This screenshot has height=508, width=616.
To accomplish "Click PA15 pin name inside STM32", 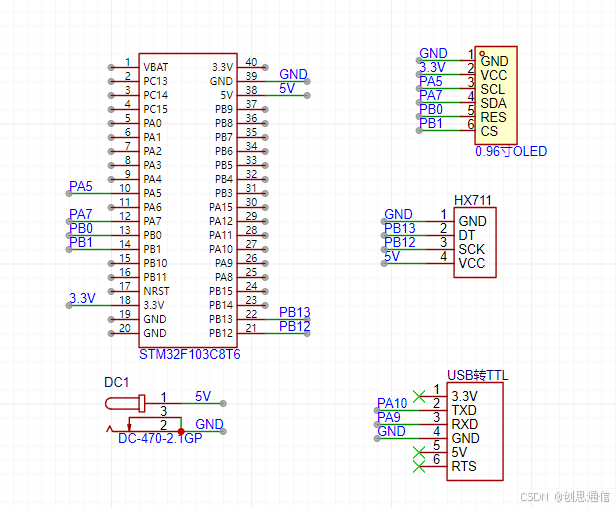I will pos(221,207).
